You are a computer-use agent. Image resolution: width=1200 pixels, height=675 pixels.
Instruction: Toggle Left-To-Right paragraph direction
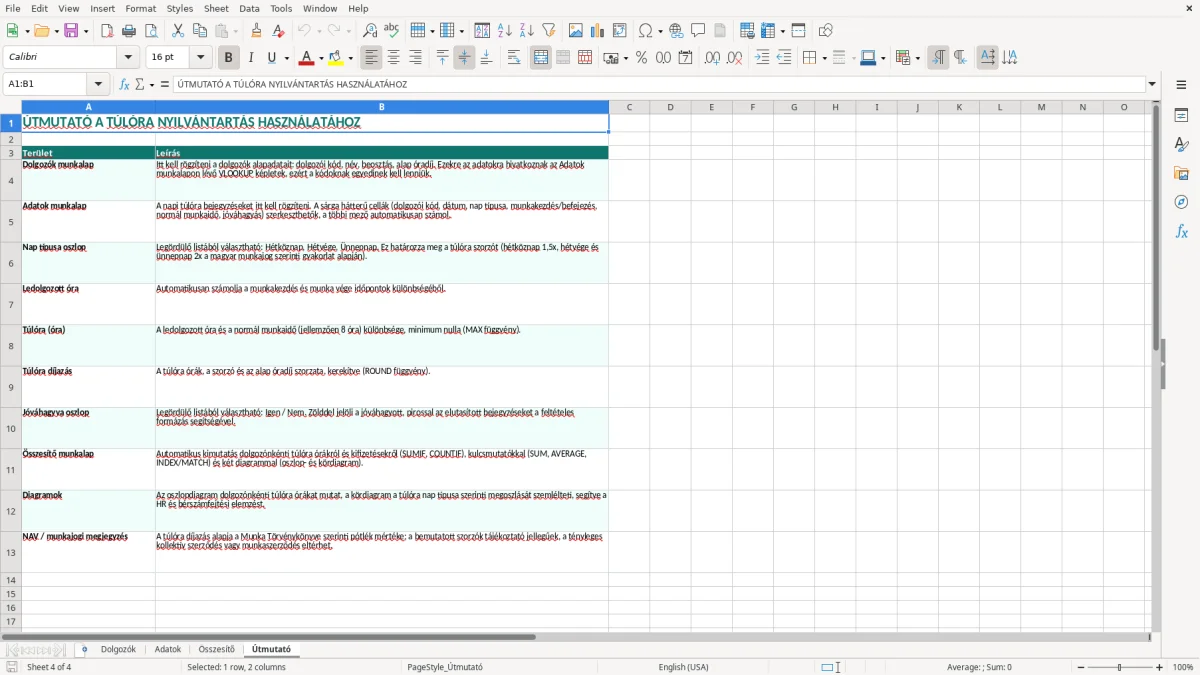click(x=938, y=58)
